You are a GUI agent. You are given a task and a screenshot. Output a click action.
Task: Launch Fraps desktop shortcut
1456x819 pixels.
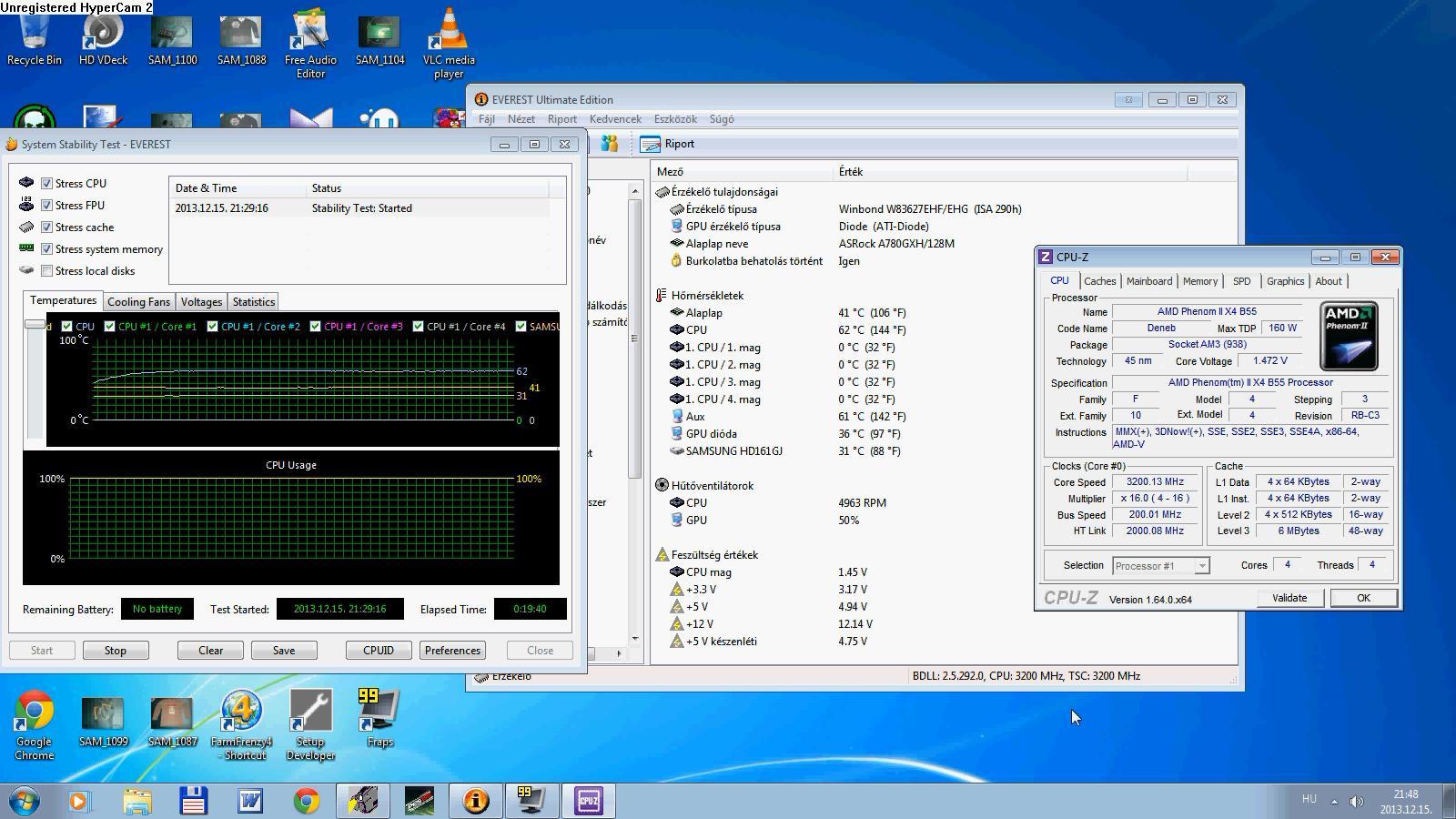point(379,719)
